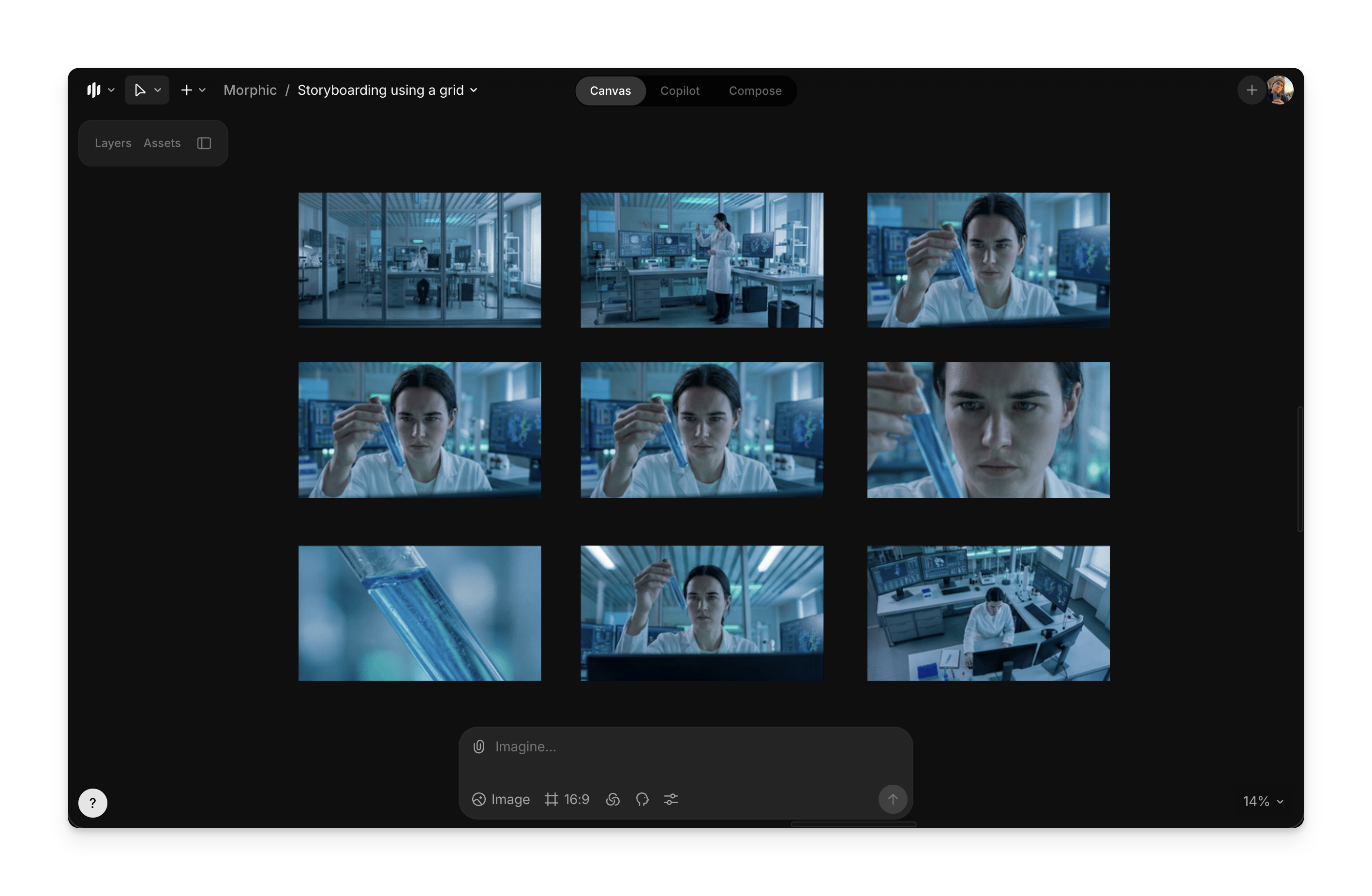The width and height of the screenshot is (1372, 896).
Task: Open the 14% zoom level dropdown
Action: (x=1263, y=801)
